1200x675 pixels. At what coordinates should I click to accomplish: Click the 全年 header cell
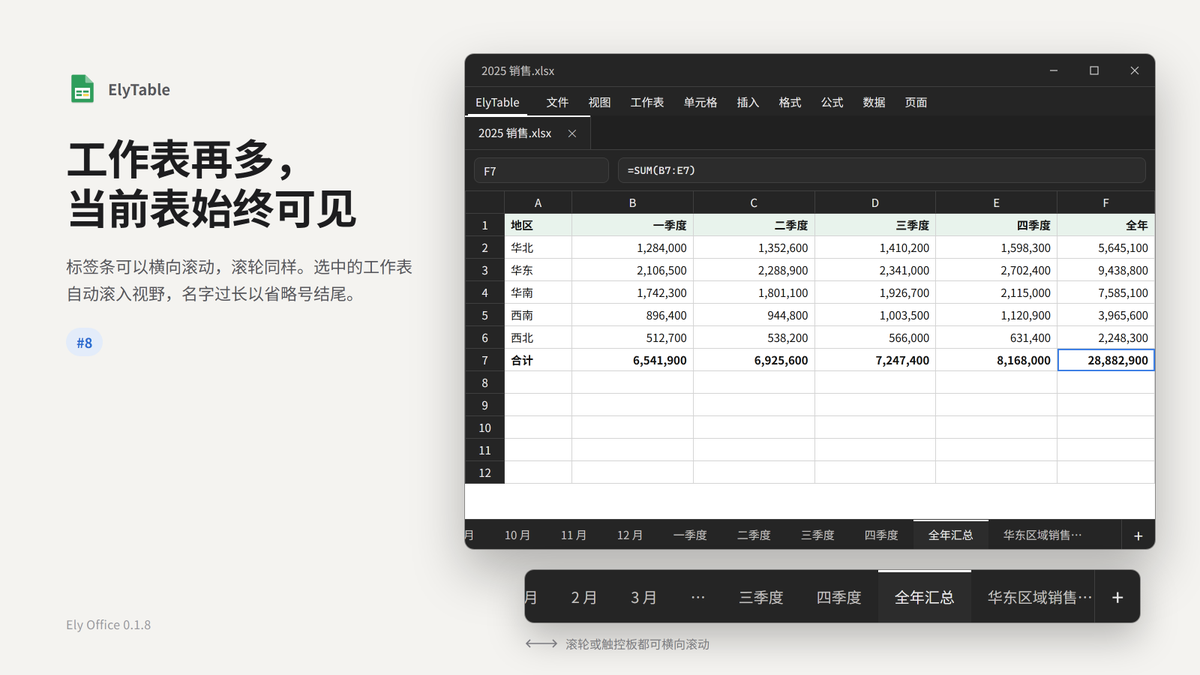(x=1106, y=225)
